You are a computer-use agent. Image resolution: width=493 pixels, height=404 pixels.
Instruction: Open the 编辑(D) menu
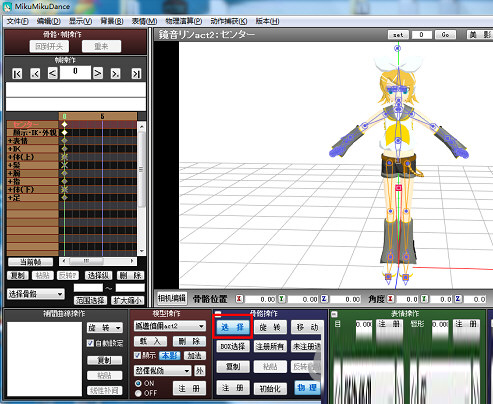tap(49, 21)
